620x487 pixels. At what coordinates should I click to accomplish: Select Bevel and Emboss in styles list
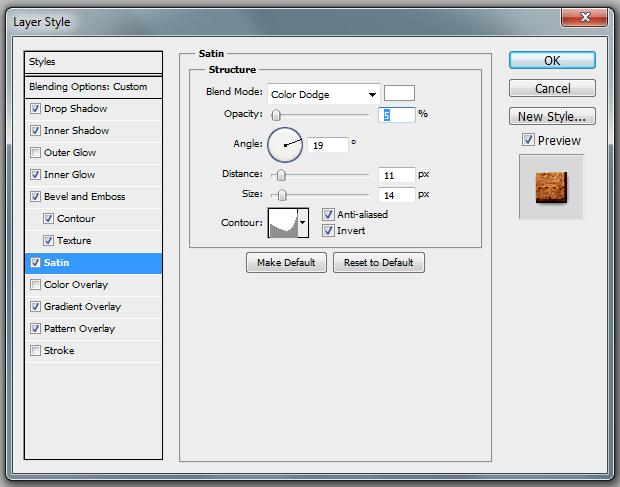[84, 197]
